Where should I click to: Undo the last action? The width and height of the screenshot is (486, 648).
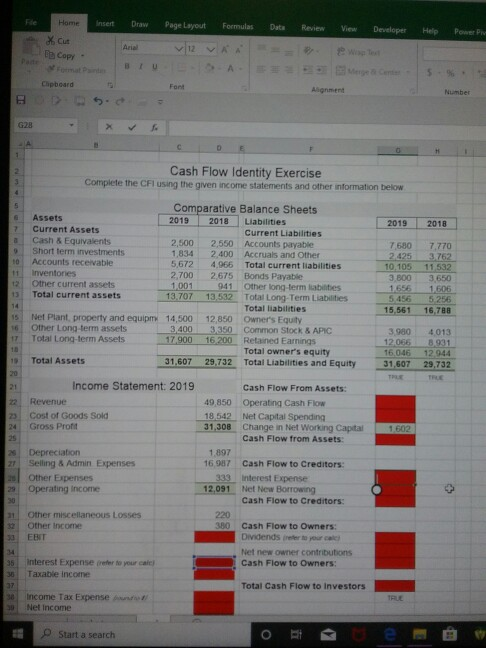[98, 100]
